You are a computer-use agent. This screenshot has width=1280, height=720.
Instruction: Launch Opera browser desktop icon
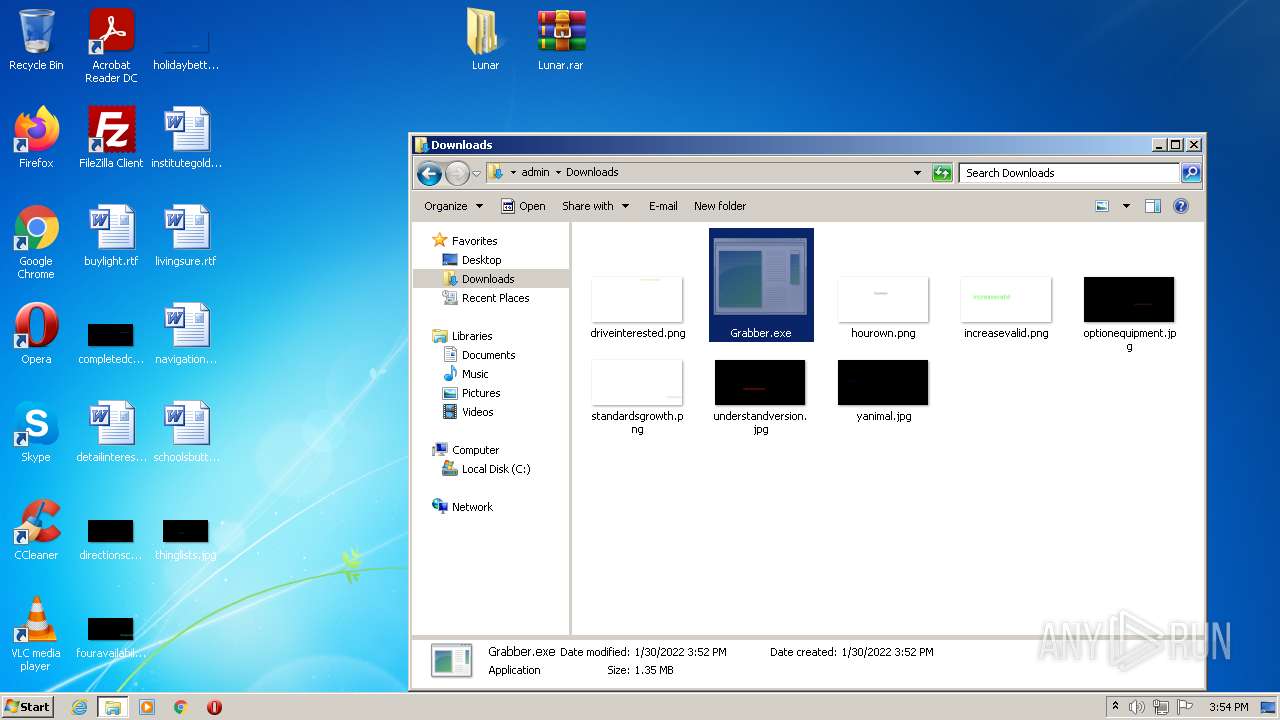point(36,334)
